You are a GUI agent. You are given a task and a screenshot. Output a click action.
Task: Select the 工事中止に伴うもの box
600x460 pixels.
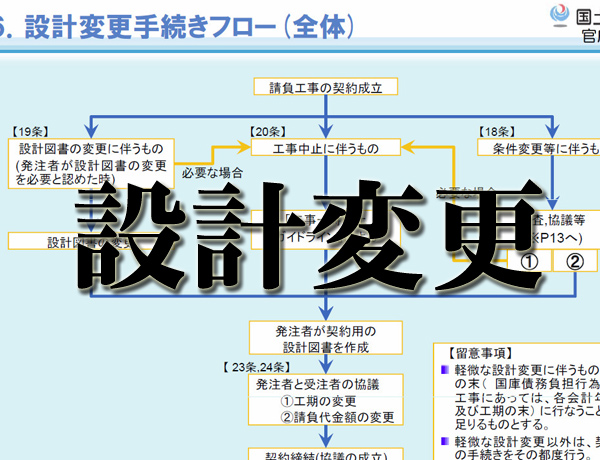coord(326,149)
